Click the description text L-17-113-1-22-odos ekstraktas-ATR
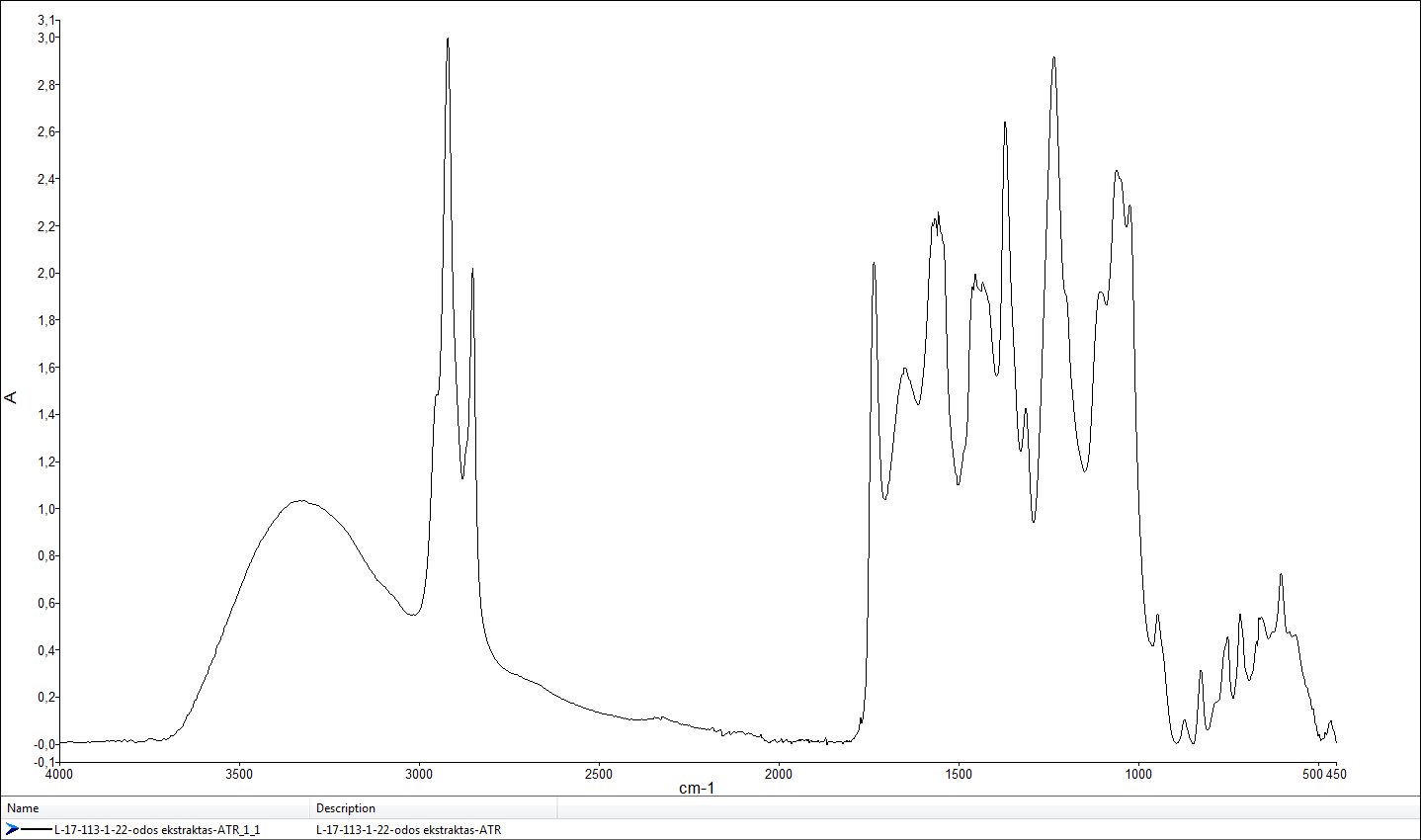 point(408,829)
